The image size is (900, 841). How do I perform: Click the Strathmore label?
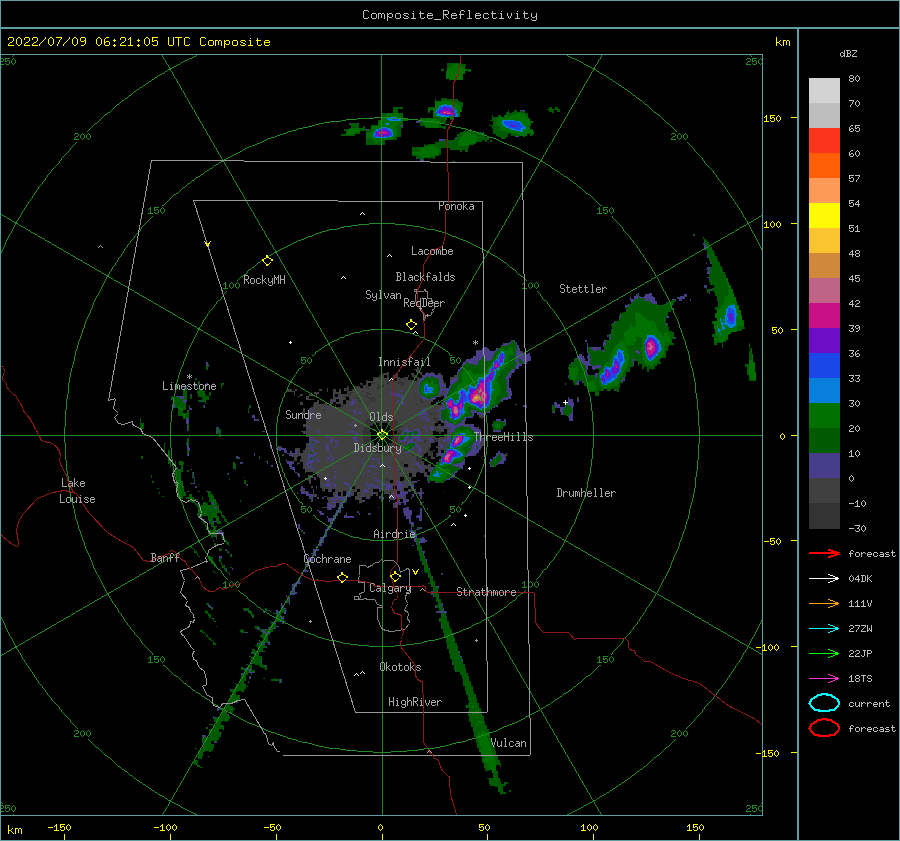pyautogui.click(x=486, y=592)
